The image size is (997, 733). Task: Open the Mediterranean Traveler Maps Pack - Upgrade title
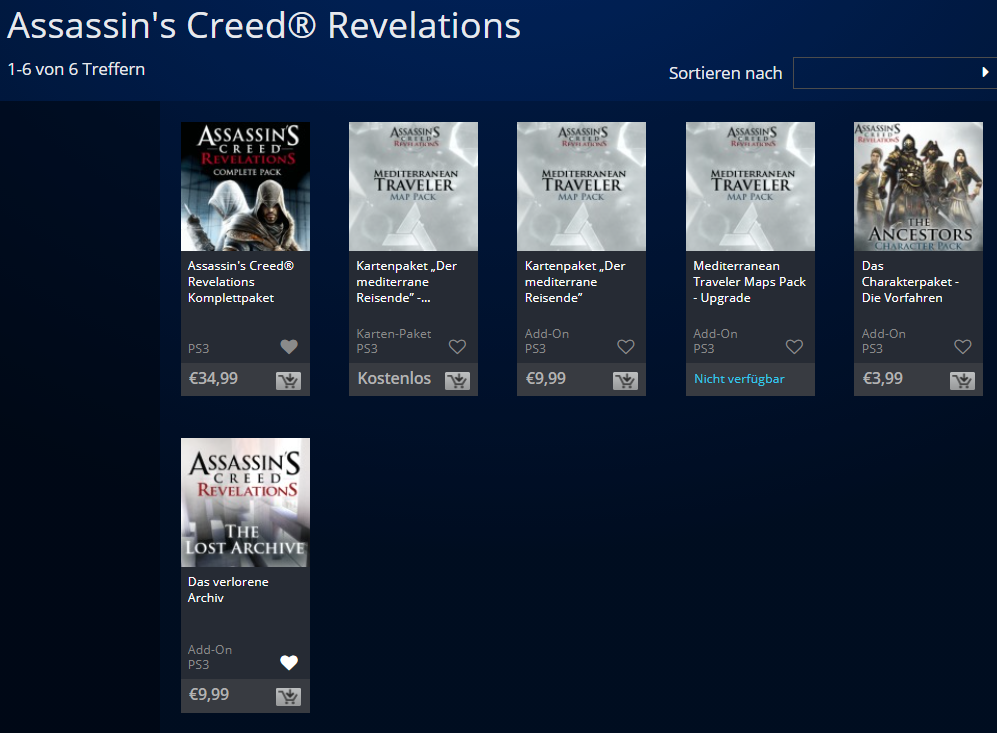pos(749,282)
